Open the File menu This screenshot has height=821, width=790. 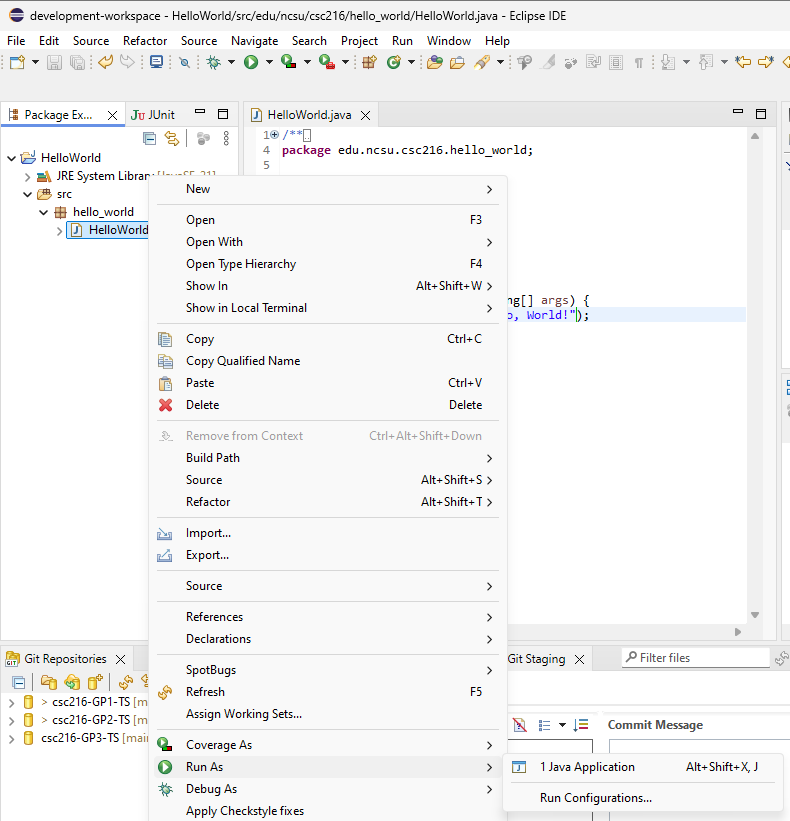16,41
